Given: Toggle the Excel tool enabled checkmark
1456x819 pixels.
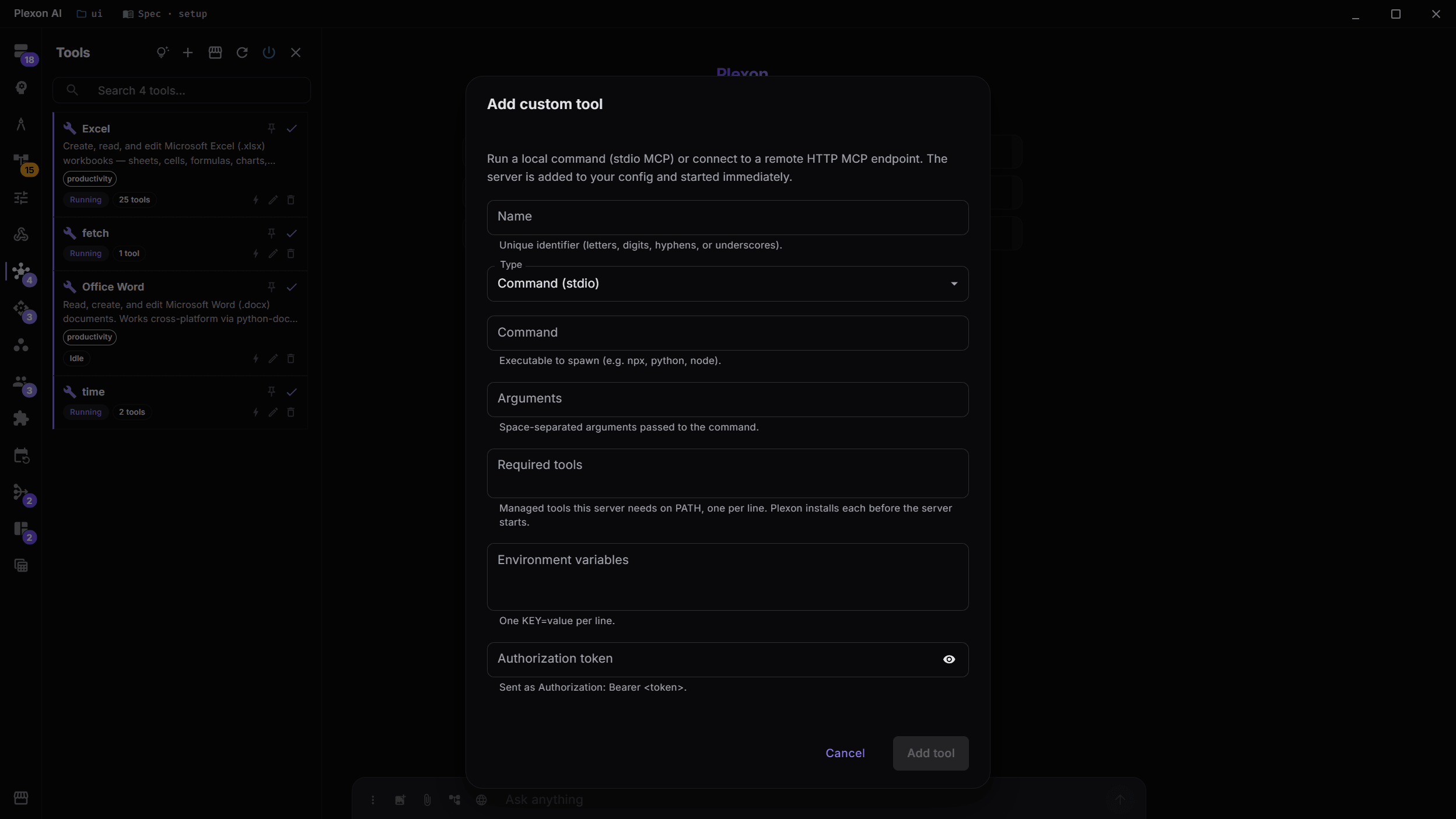Looking at the screenshot, I should point(292,128).
